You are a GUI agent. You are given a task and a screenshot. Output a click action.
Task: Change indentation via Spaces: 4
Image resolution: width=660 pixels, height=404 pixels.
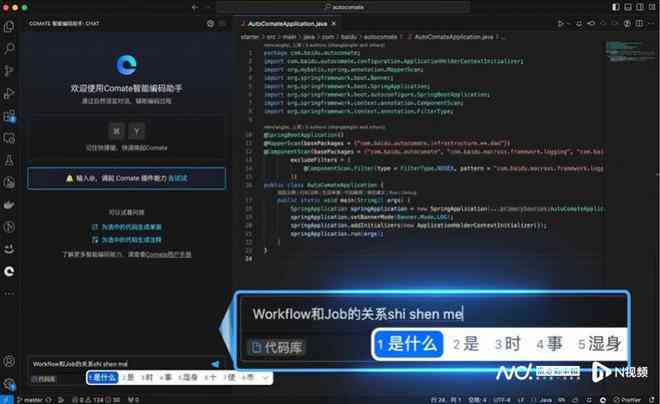click(x=477, y=400)
